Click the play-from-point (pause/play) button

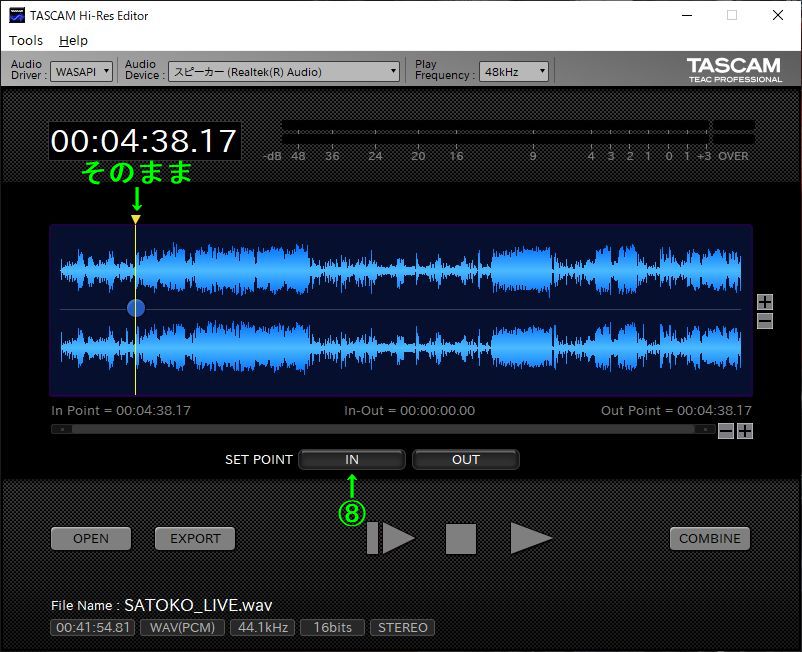click(391, 538)
